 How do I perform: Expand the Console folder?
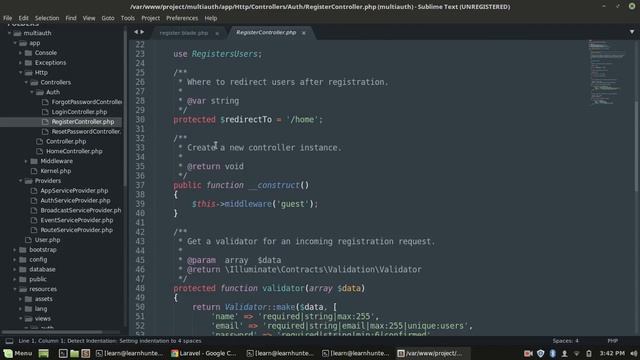coord(20,53)
